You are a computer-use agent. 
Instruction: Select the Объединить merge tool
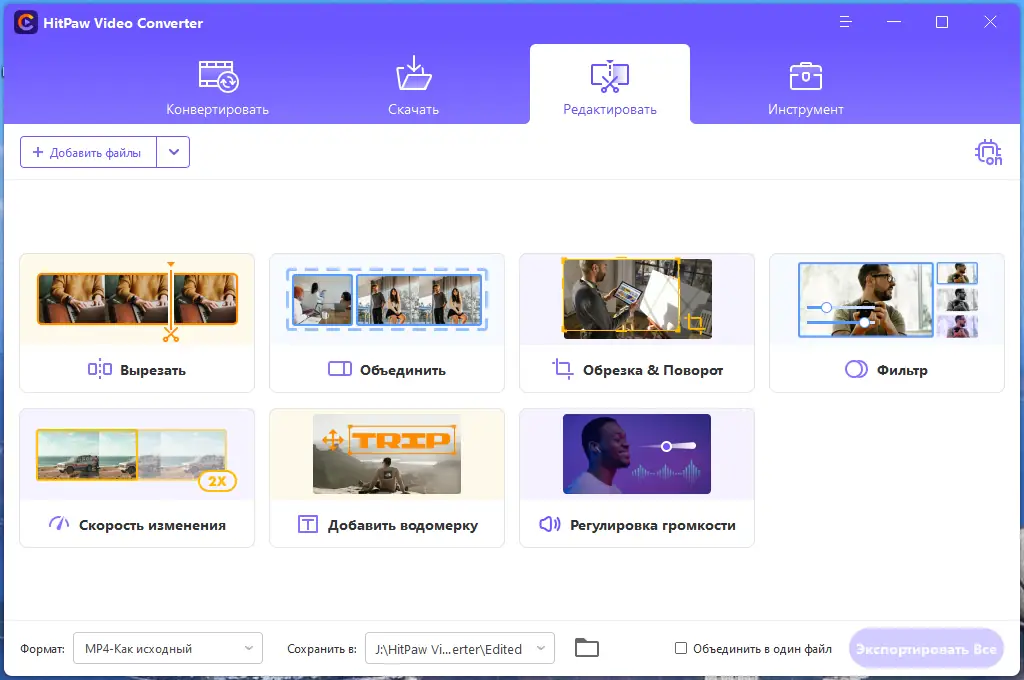386,322
